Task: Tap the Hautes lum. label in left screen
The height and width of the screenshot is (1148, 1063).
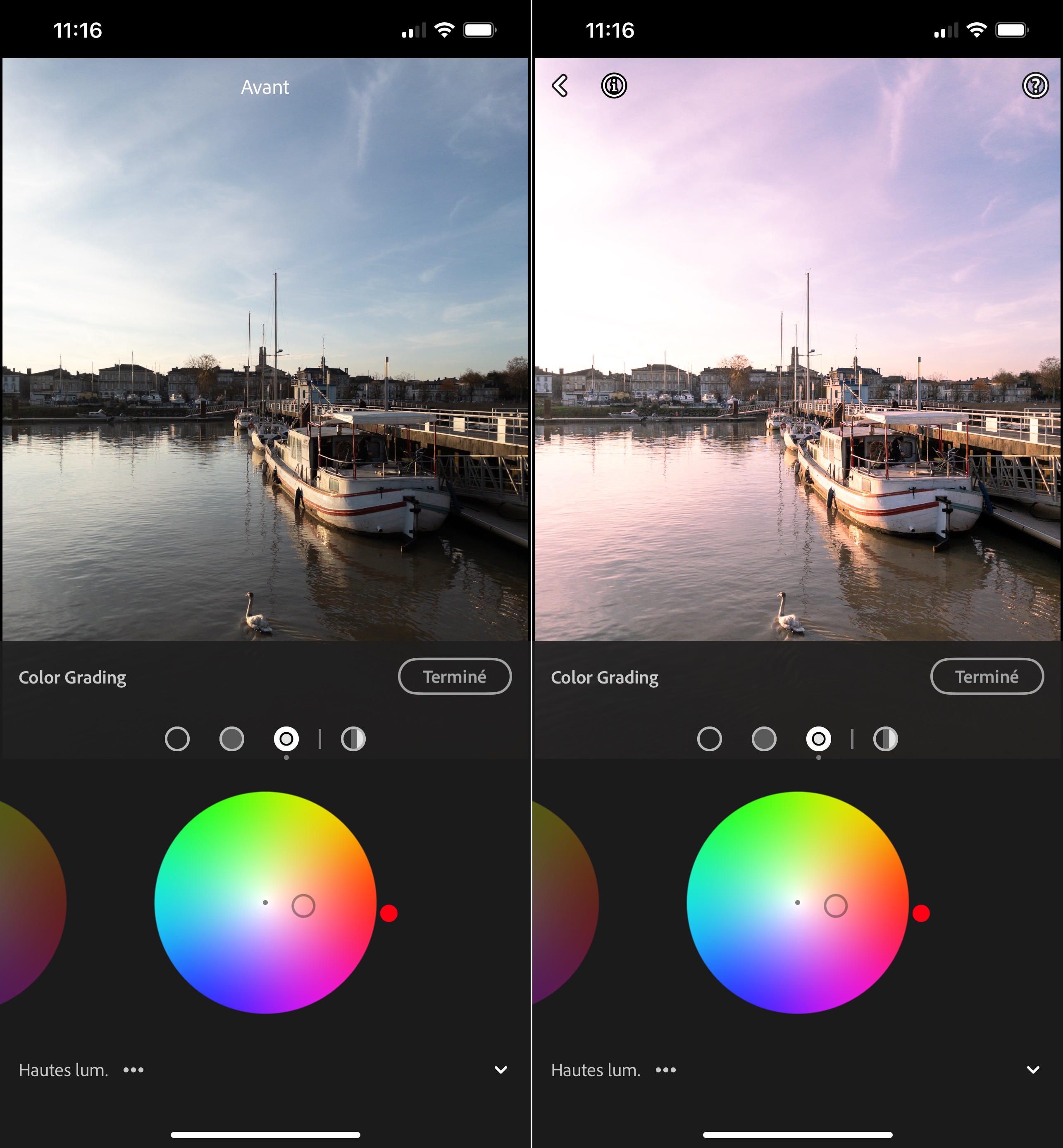Action: (63, 1070)
